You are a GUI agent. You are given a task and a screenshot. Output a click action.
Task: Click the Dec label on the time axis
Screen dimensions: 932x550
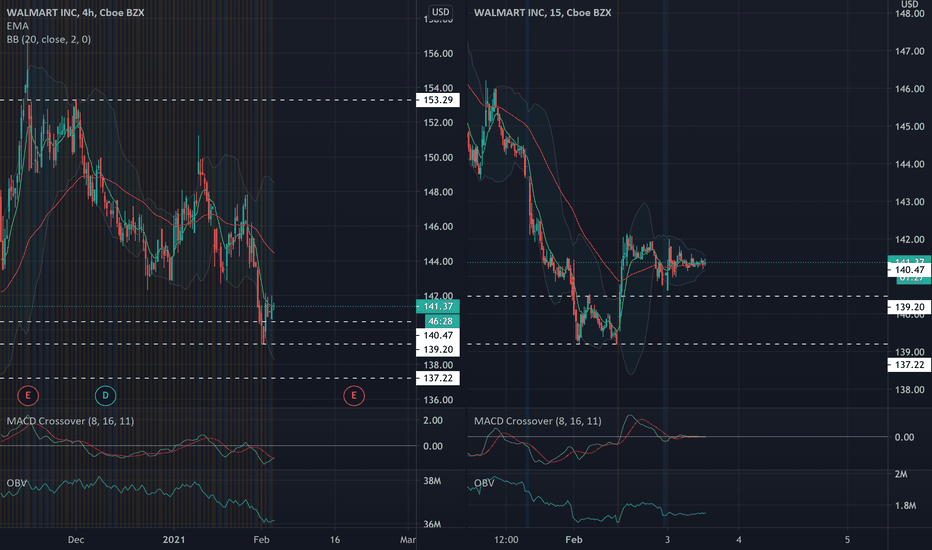[x=75, y=540]
